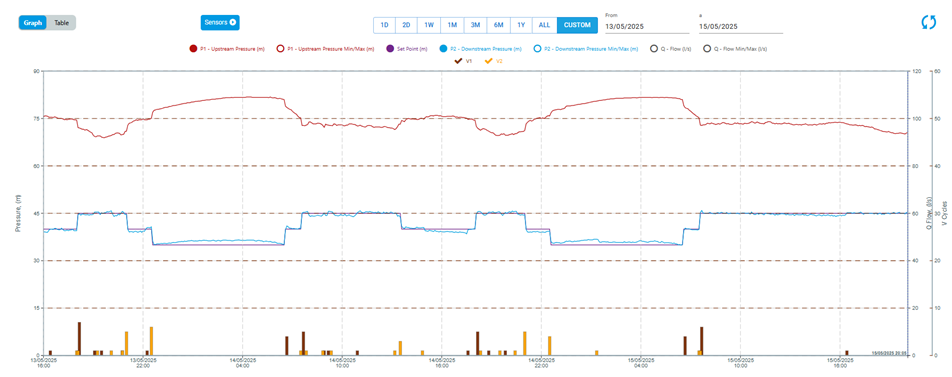Click the From date field 13/05/2025

coord(647,27)
